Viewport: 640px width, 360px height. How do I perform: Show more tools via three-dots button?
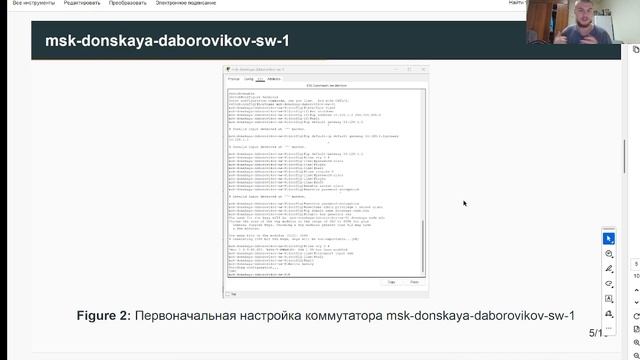(x=609, y=328)
